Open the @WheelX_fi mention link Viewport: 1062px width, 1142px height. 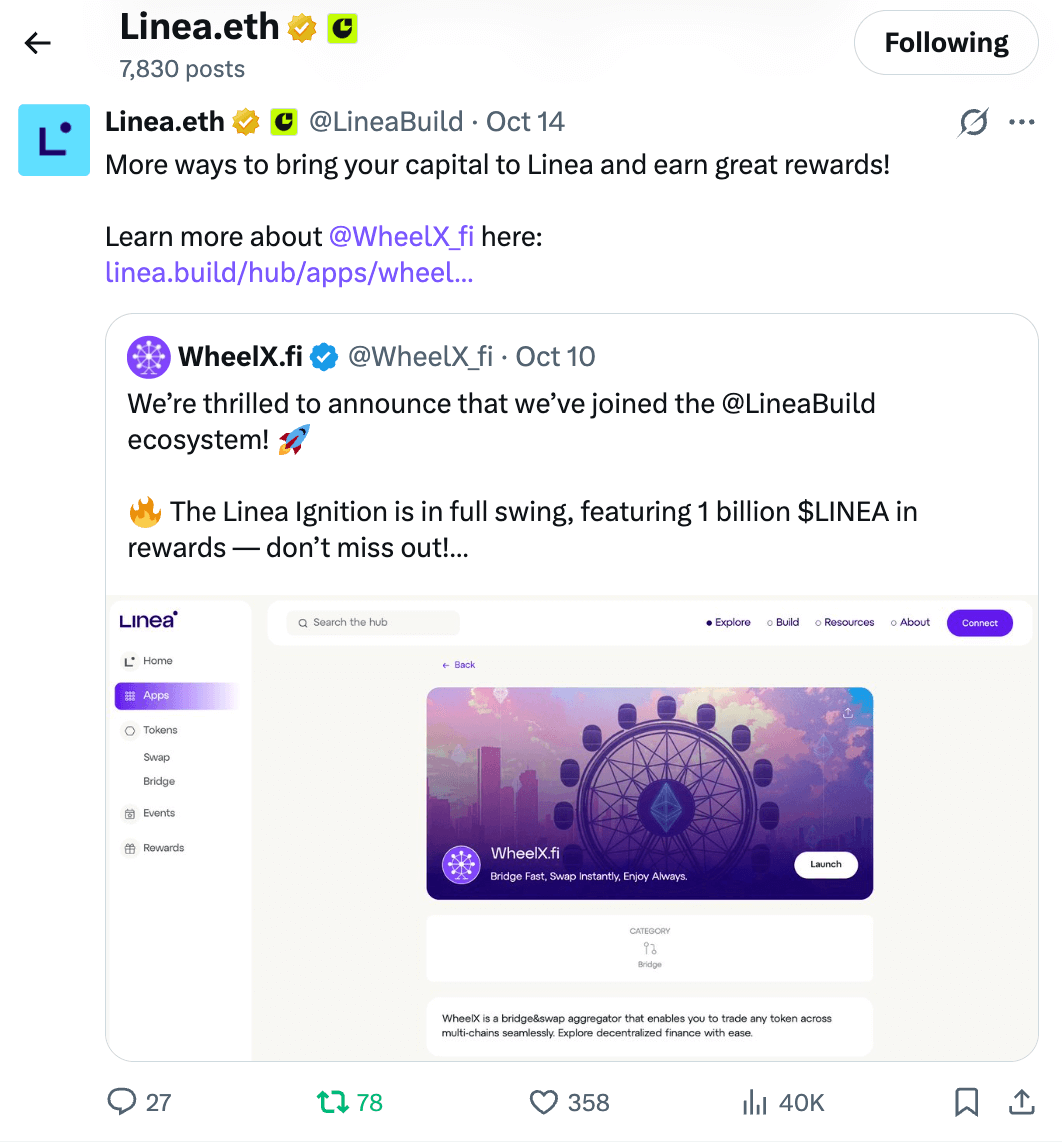(x=401, y=237)
